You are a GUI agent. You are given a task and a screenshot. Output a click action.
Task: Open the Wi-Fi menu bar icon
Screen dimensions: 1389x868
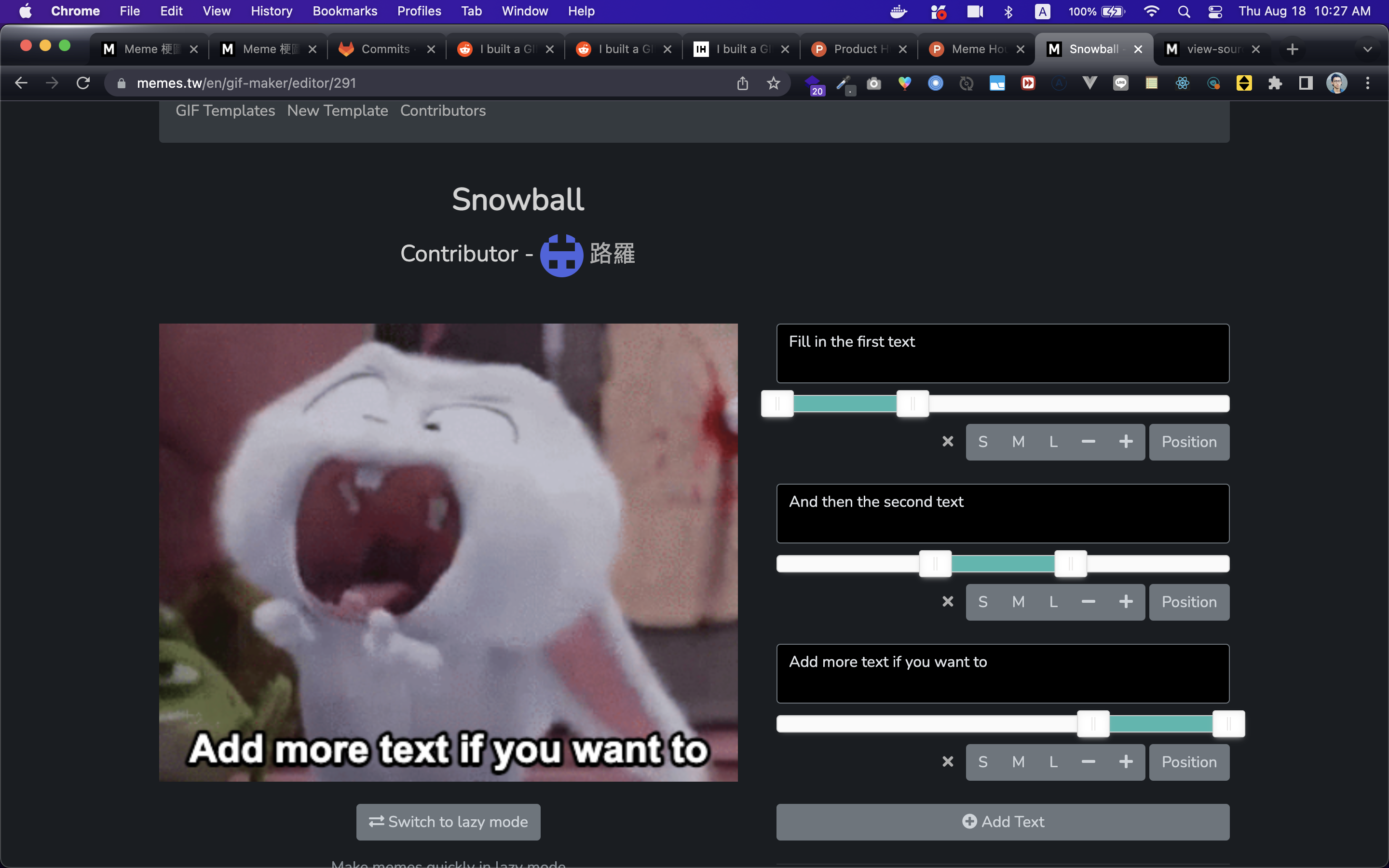(1151, 12)
